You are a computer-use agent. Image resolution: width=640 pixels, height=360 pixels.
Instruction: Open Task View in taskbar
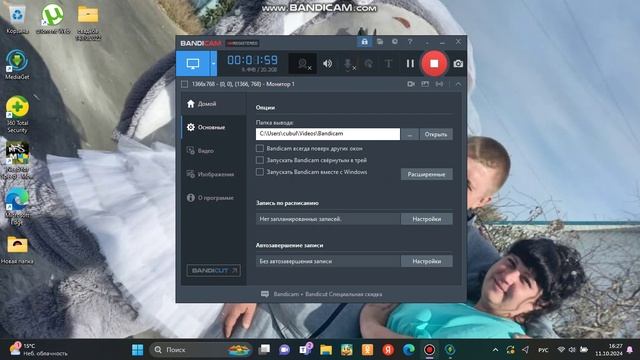[264, 350]
